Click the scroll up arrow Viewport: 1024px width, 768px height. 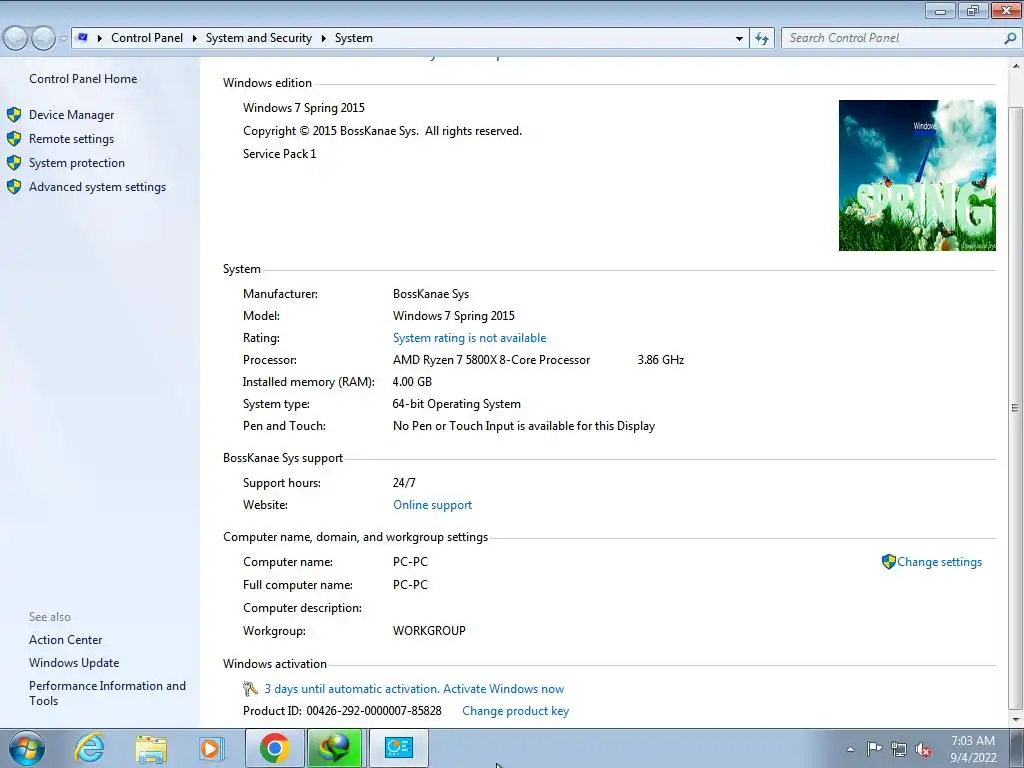[x=1016, y=67]
